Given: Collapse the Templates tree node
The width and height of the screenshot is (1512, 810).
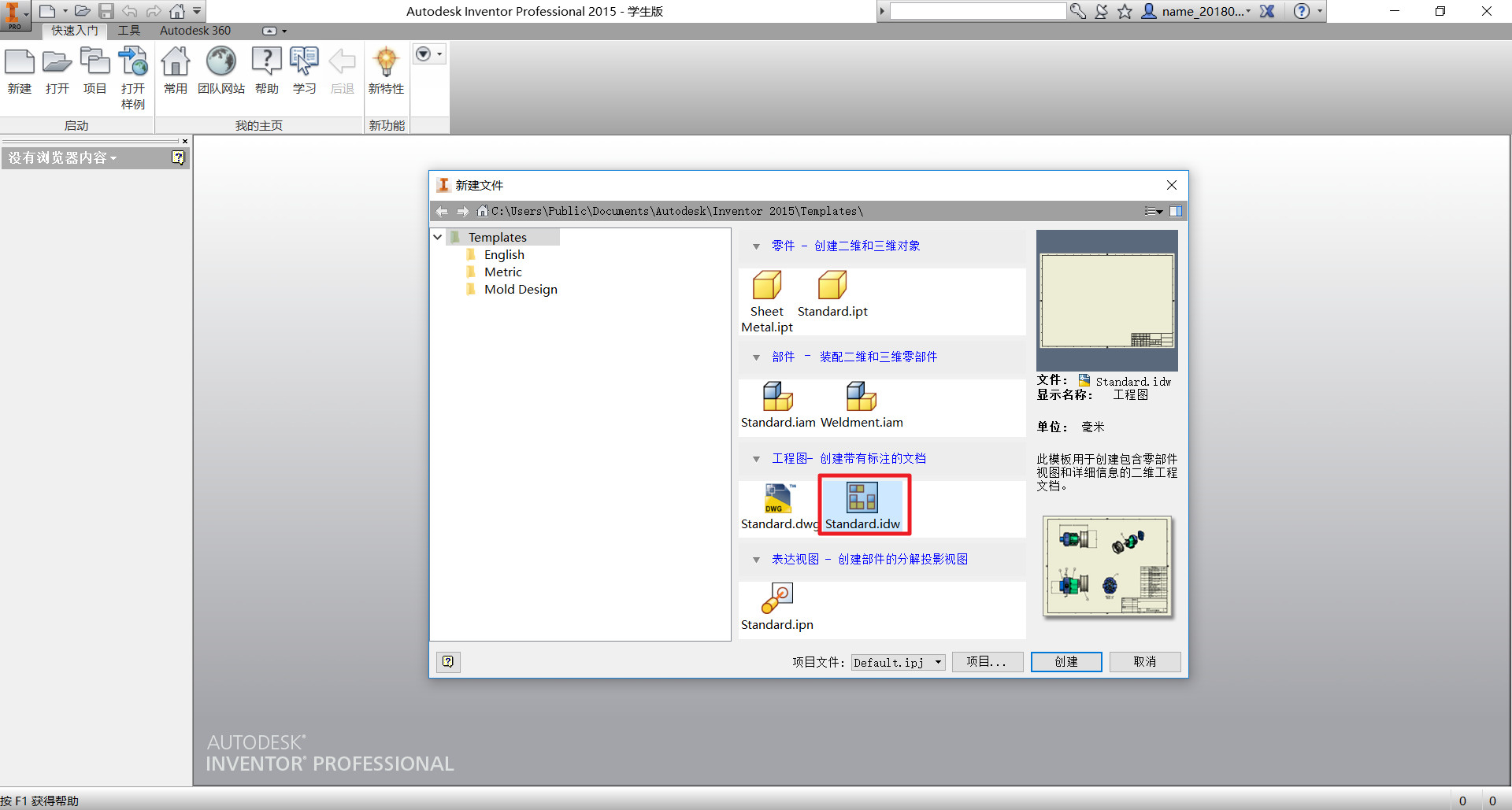Looking at the screenshot, I should (x=438, y=237).
